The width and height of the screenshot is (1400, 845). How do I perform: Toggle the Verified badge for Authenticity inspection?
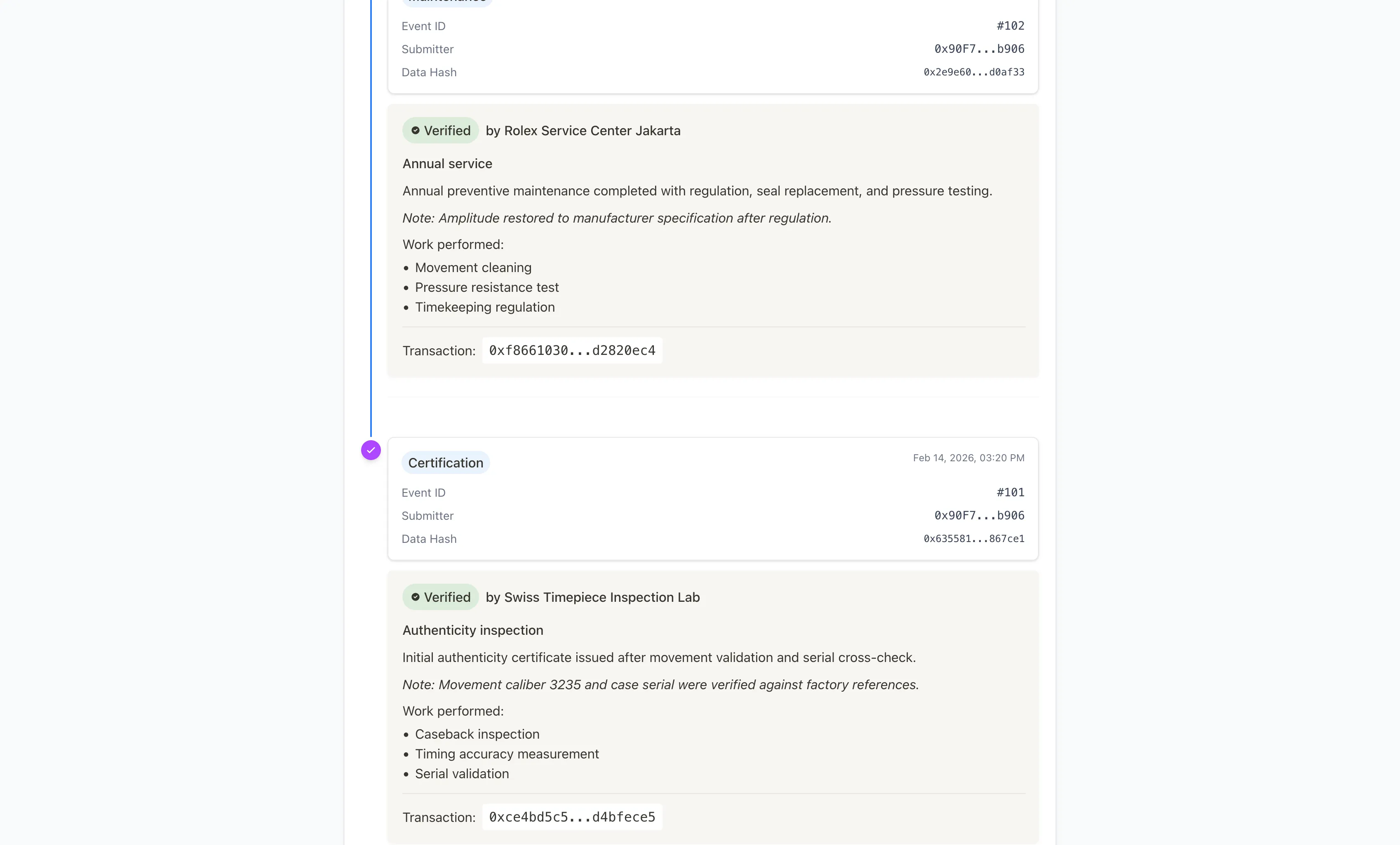pyautogui.click(x=440, y=597)
